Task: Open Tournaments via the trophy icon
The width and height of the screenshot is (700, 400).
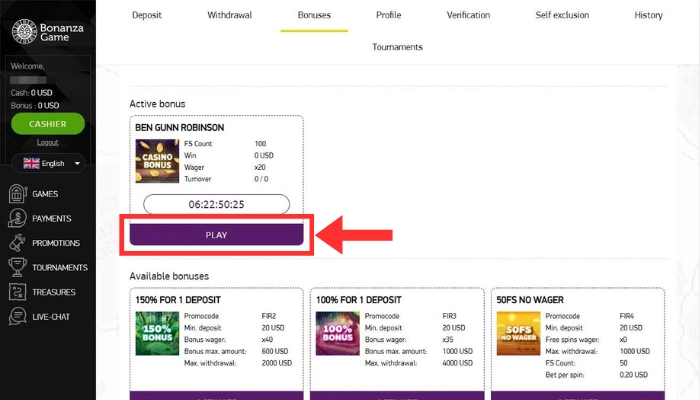Action: coord(17,267)
